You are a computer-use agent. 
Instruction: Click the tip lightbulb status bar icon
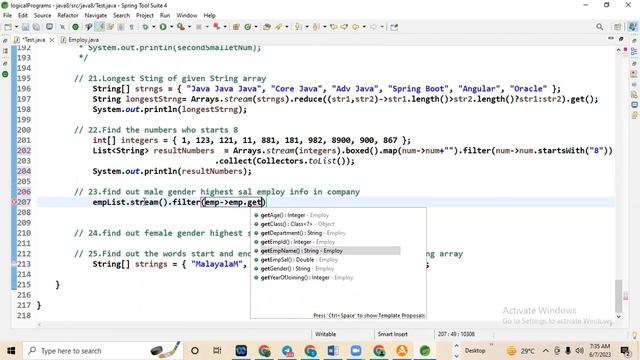[634, 335]
